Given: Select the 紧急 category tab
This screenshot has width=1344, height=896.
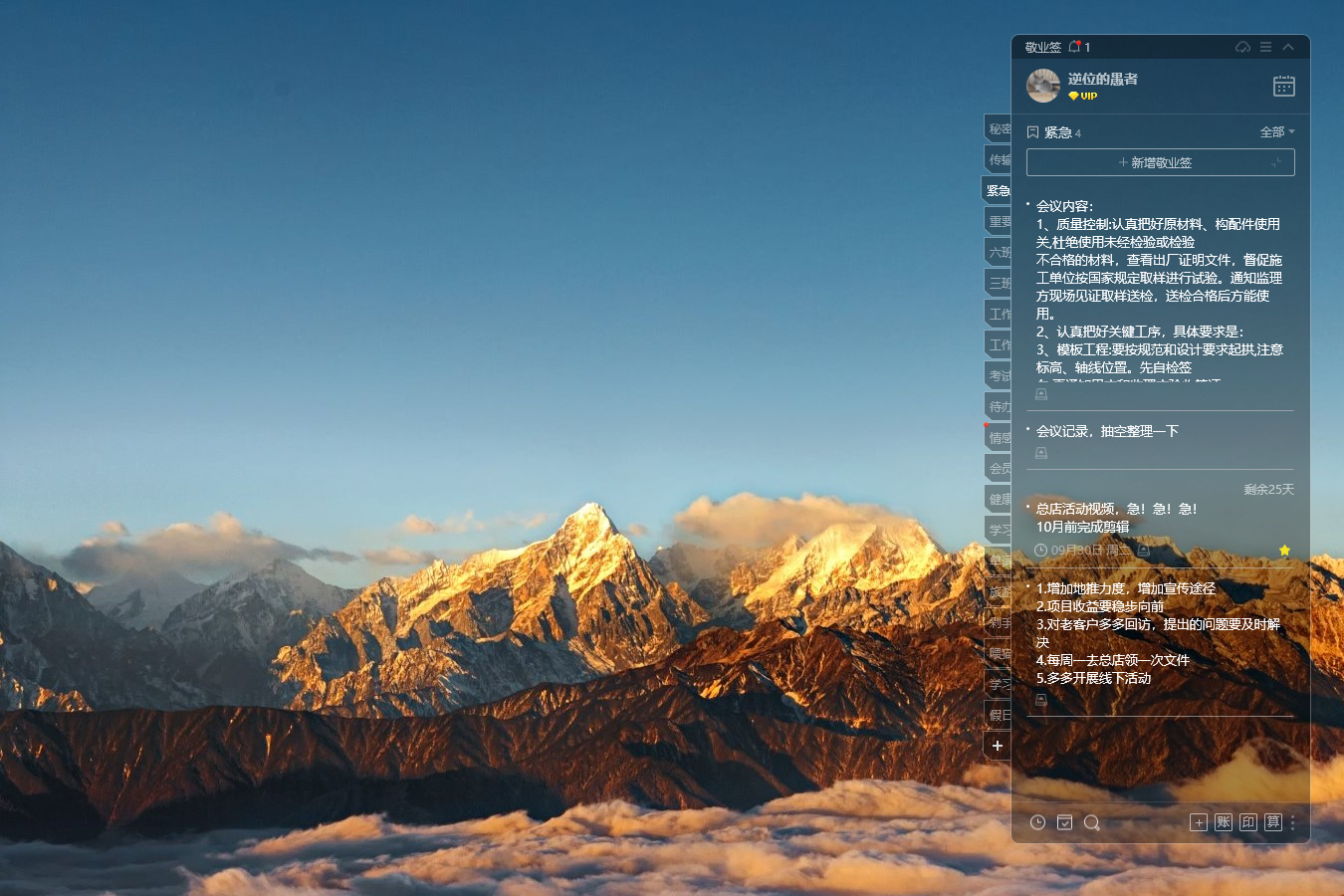Looking at the screenshot, I should pos(998,190).
